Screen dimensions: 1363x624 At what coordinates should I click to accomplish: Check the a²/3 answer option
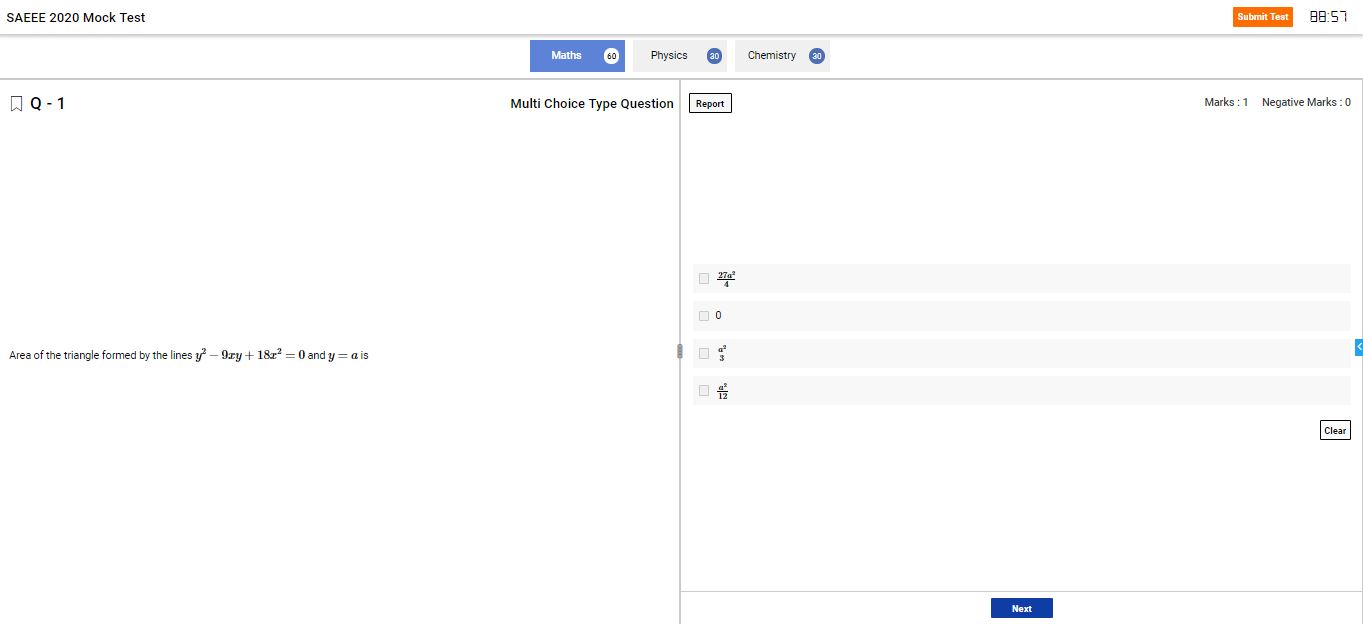click(704, 353)
